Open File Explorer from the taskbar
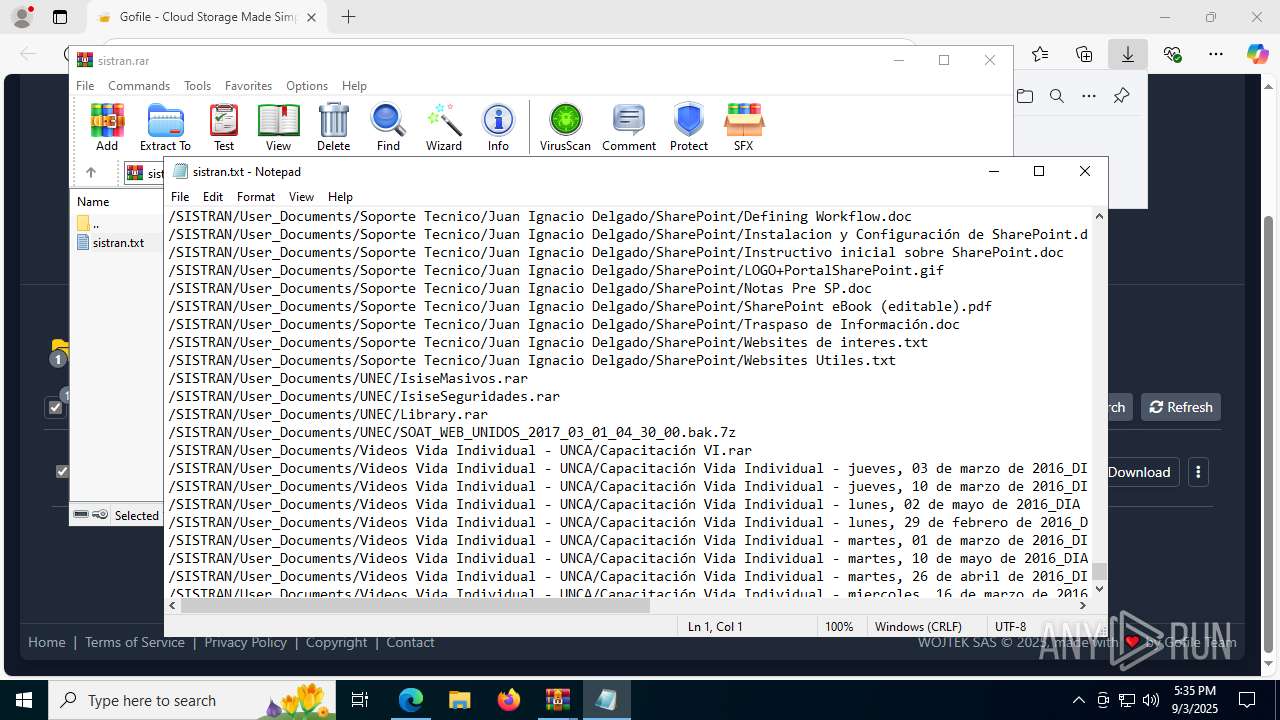1280x720 pixels. (x=459, y=700)
